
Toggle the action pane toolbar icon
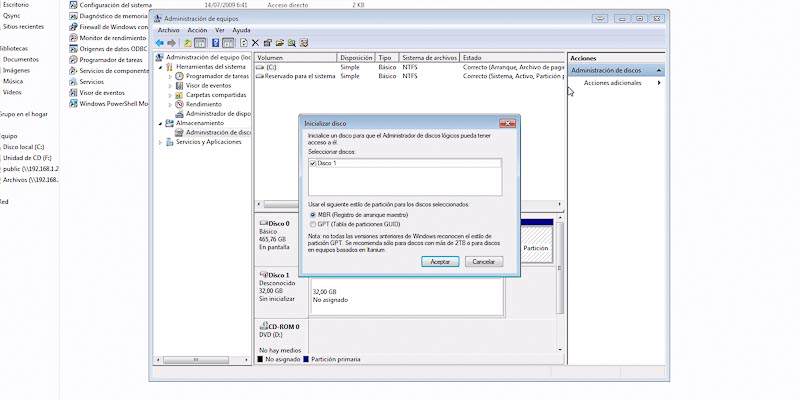click(228, 43)
